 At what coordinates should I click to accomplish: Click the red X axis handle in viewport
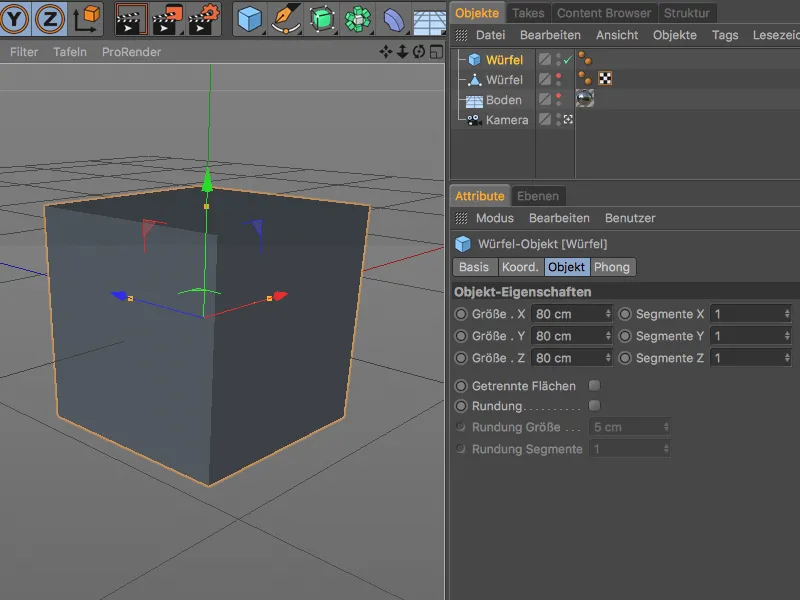click(281, 296)
